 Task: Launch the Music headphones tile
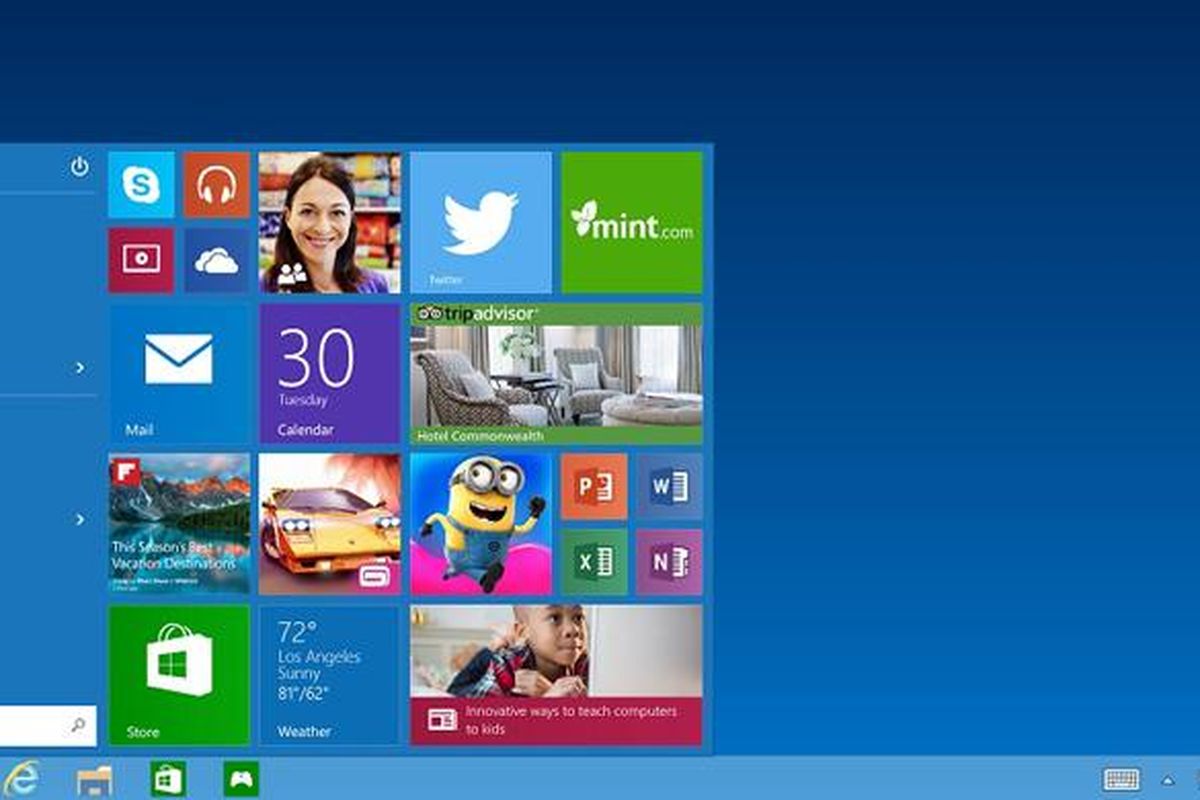pyautogui.click(x=216, y=185)
